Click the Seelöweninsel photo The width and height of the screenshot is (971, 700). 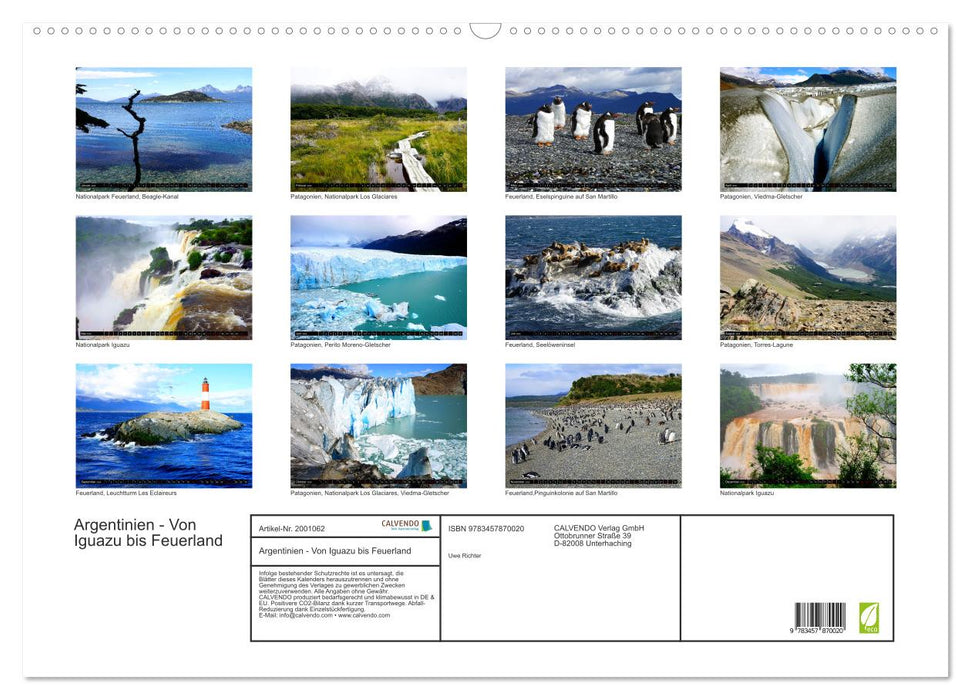(x=593, y=276)
